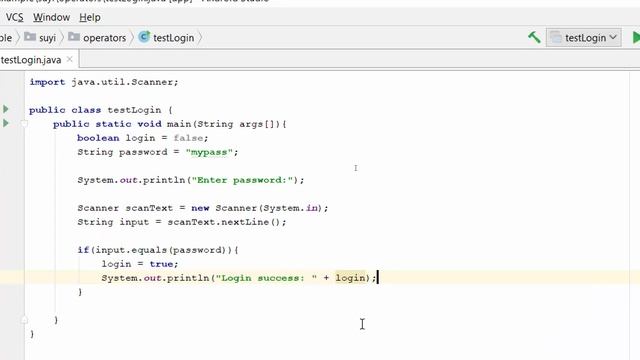Screen dimensions: 640x360
Task: Build project with the green hammer icon
Action: point(534,38)
